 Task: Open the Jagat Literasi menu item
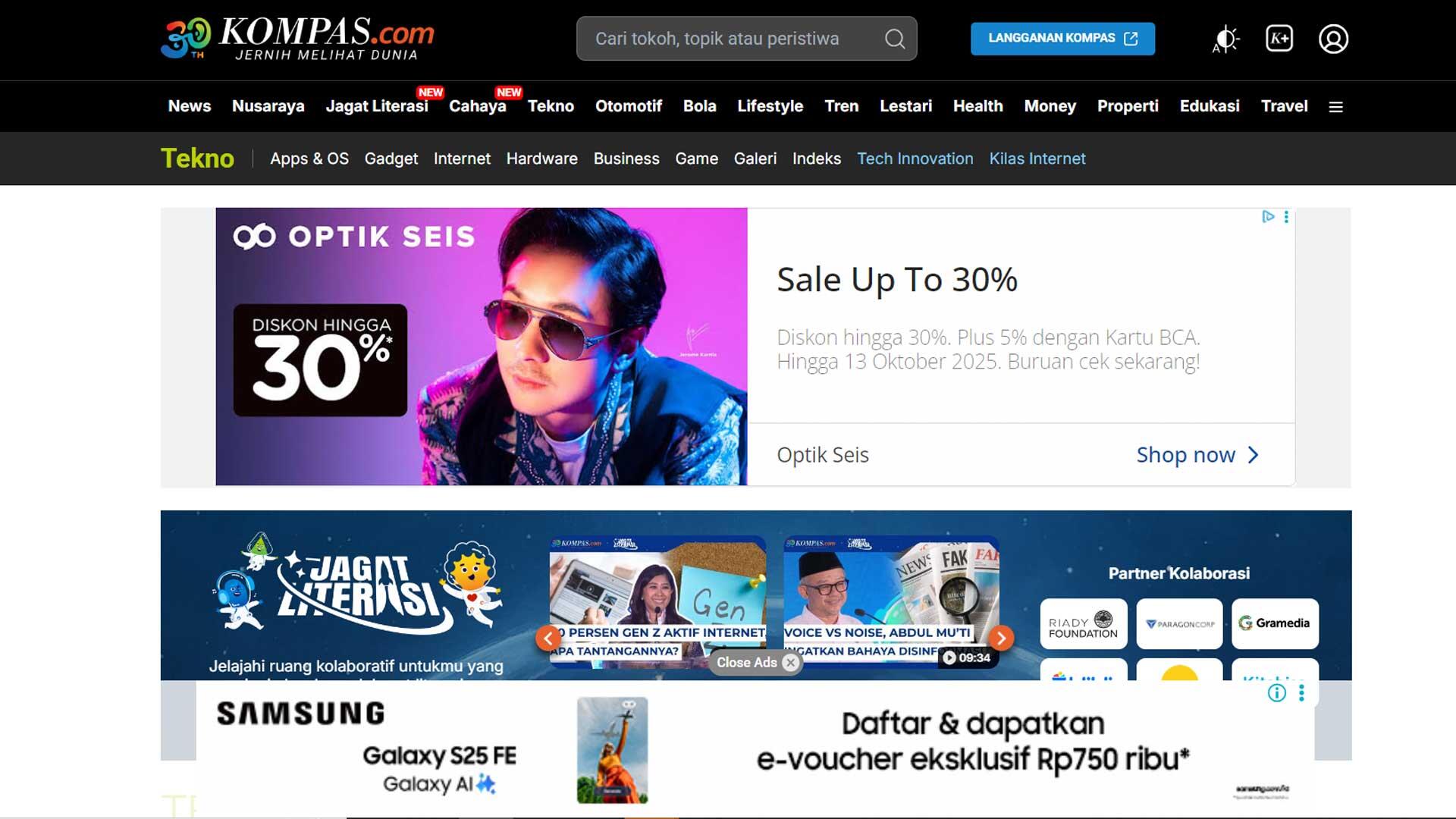tap(377, 106)
